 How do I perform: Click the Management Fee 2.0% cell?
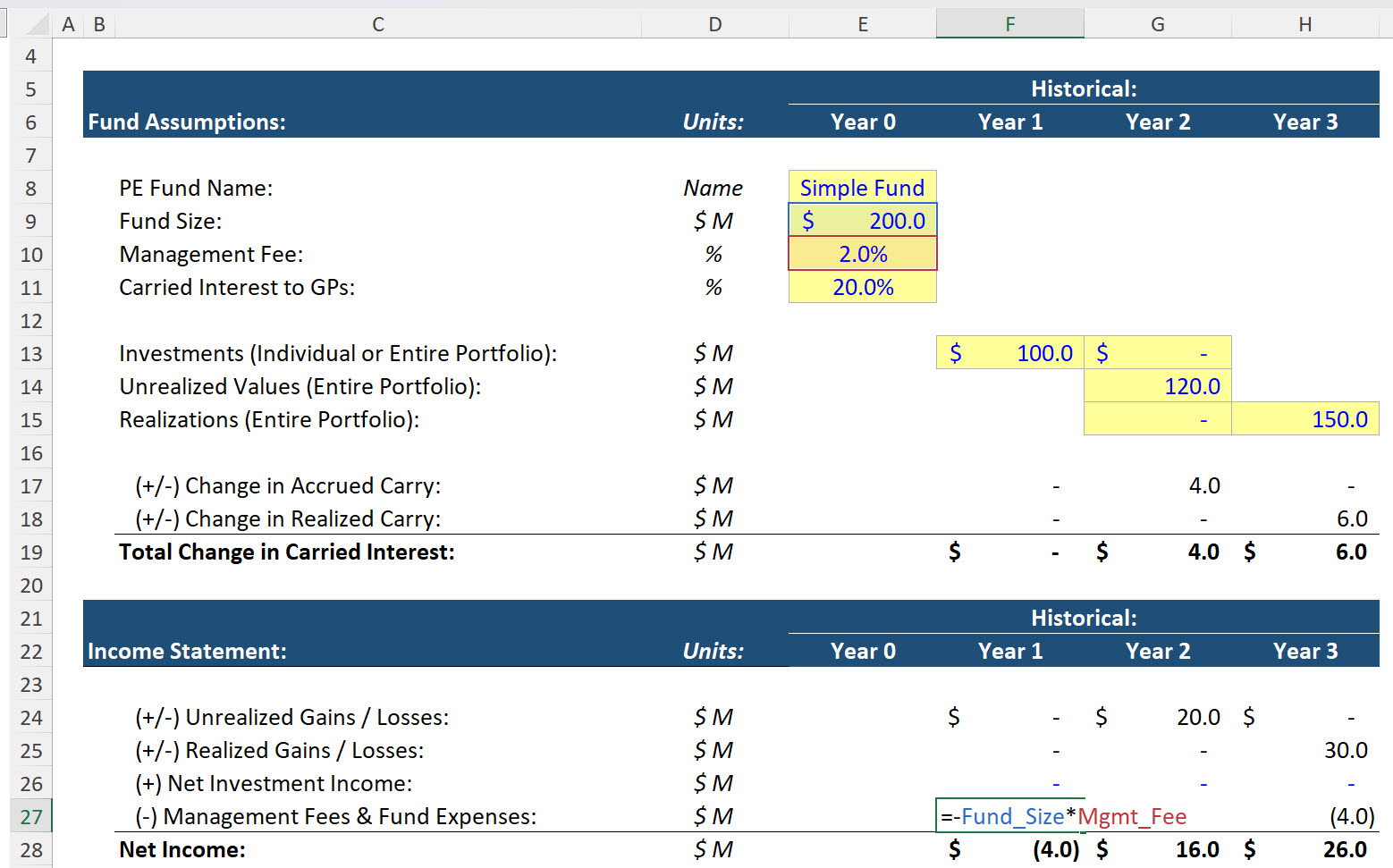pos(863,254)
